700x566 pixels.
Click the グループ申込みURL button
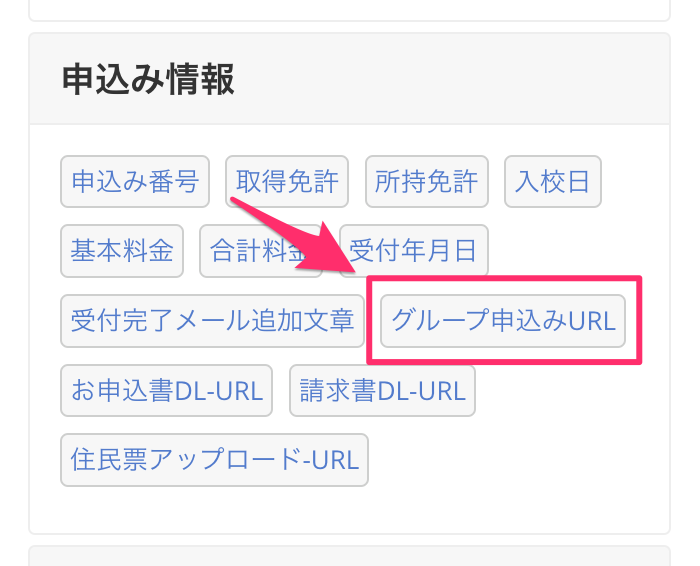(x=503, y=321)
